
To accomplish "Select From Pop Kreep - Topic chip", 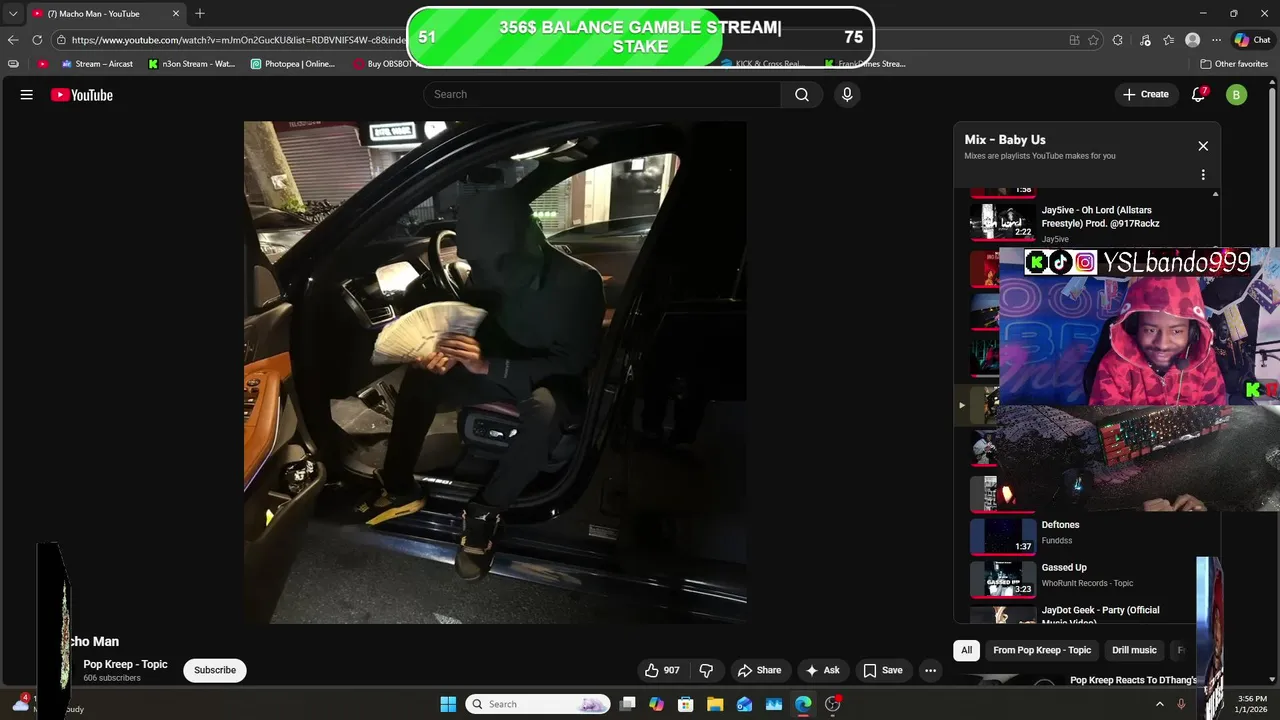I will click(x=1042, y=650).
